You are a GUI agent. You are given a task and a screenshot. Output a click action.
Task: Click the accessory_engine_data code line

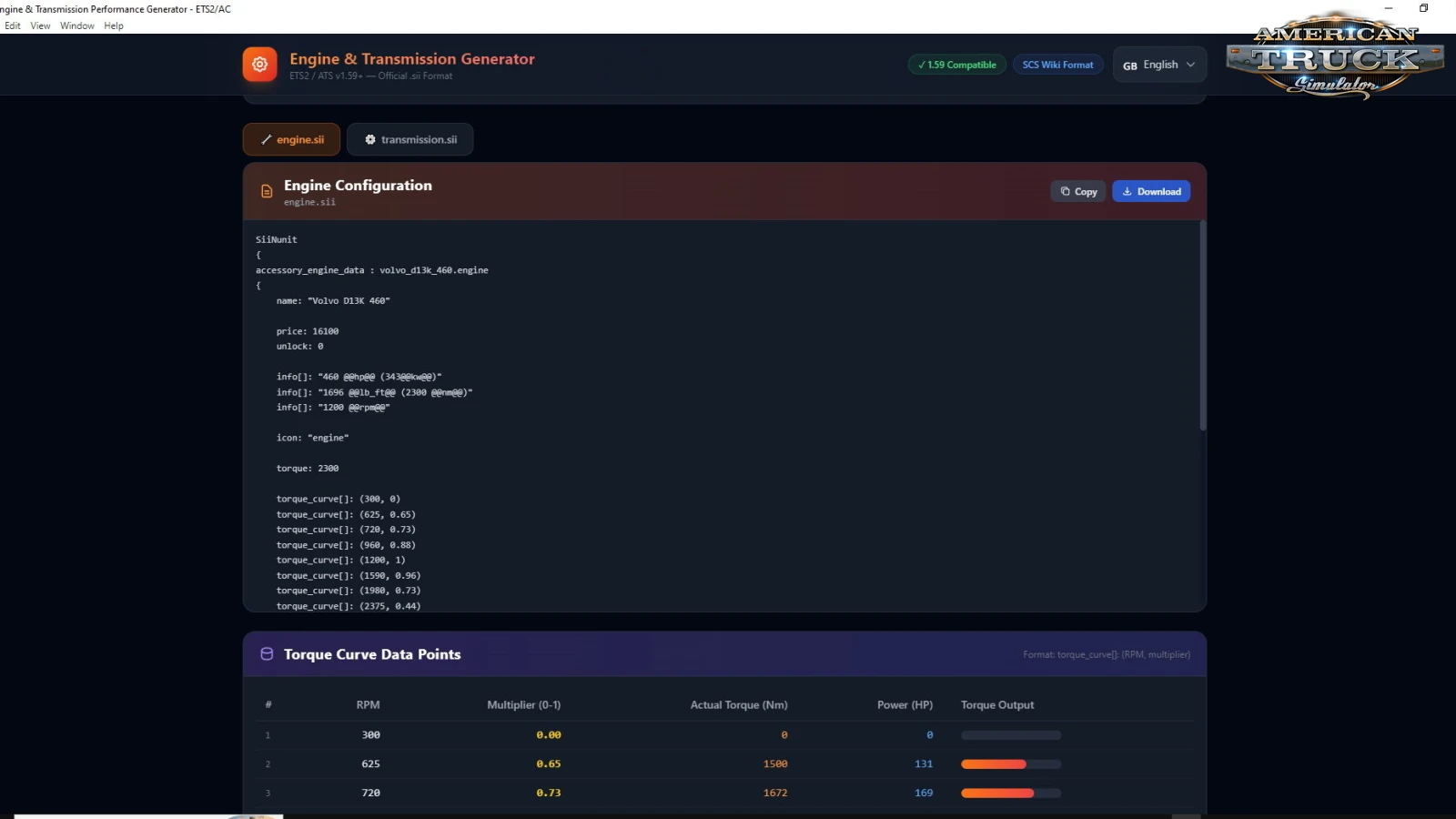pos(372,270)
